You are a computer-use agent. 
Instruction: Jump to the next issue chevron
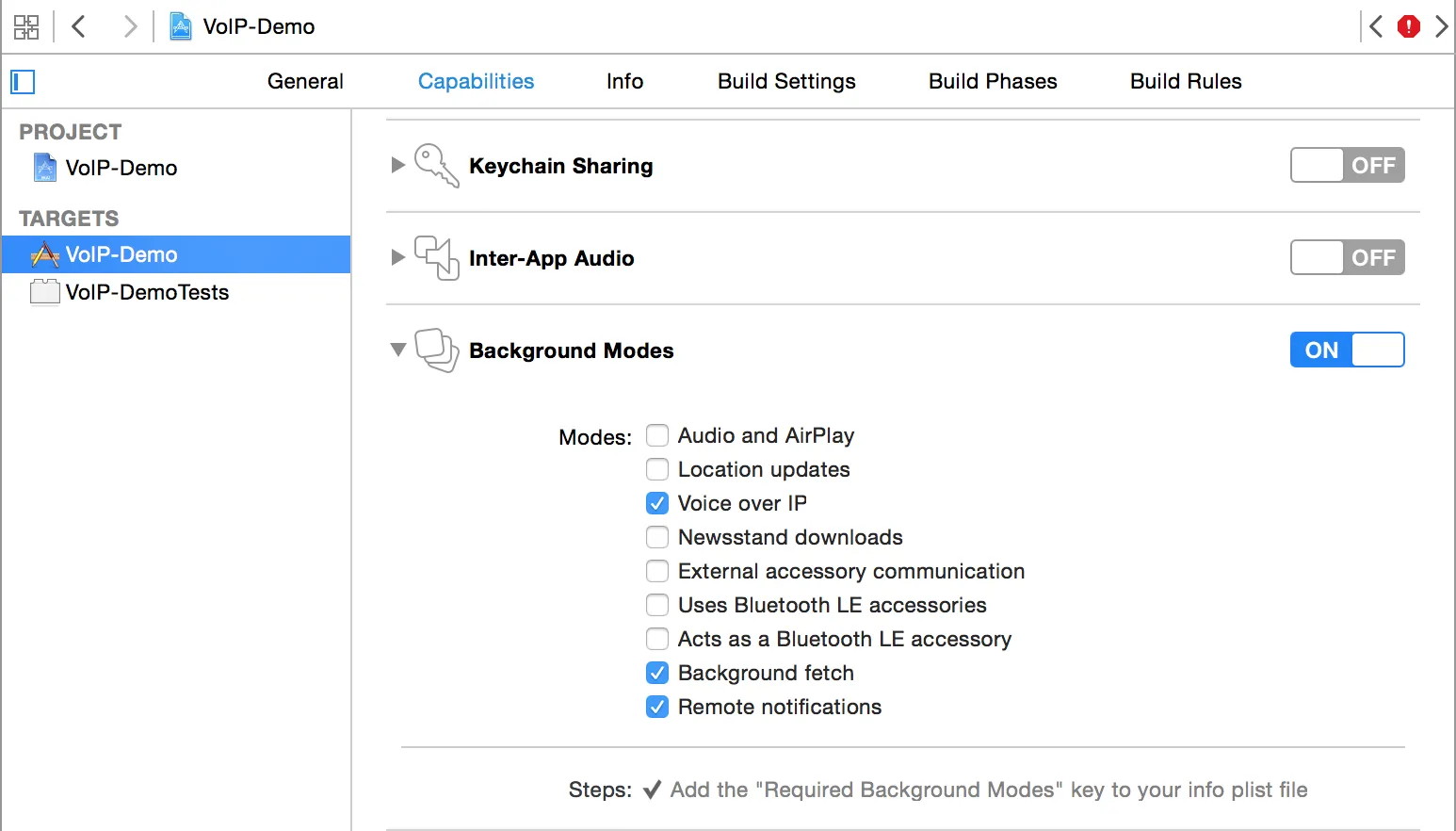tap(1441, 26)
